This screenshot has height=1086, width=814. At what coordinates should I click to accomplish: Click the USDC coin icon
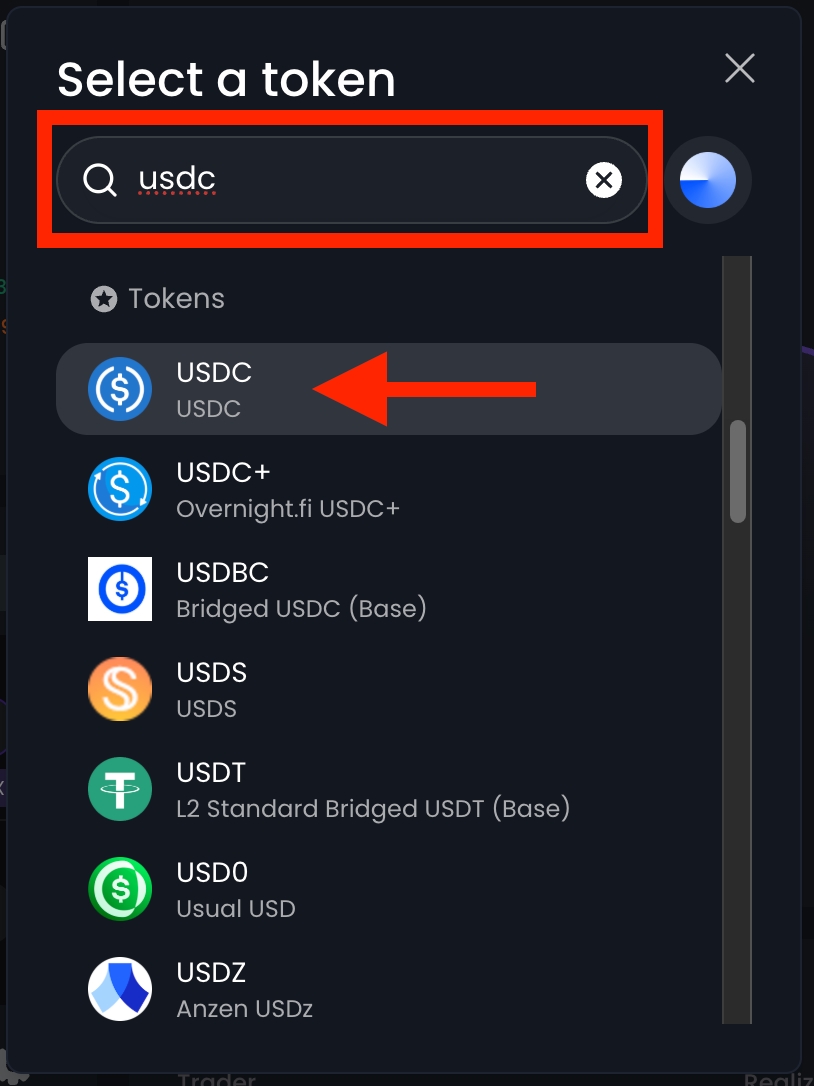(120, 389)
